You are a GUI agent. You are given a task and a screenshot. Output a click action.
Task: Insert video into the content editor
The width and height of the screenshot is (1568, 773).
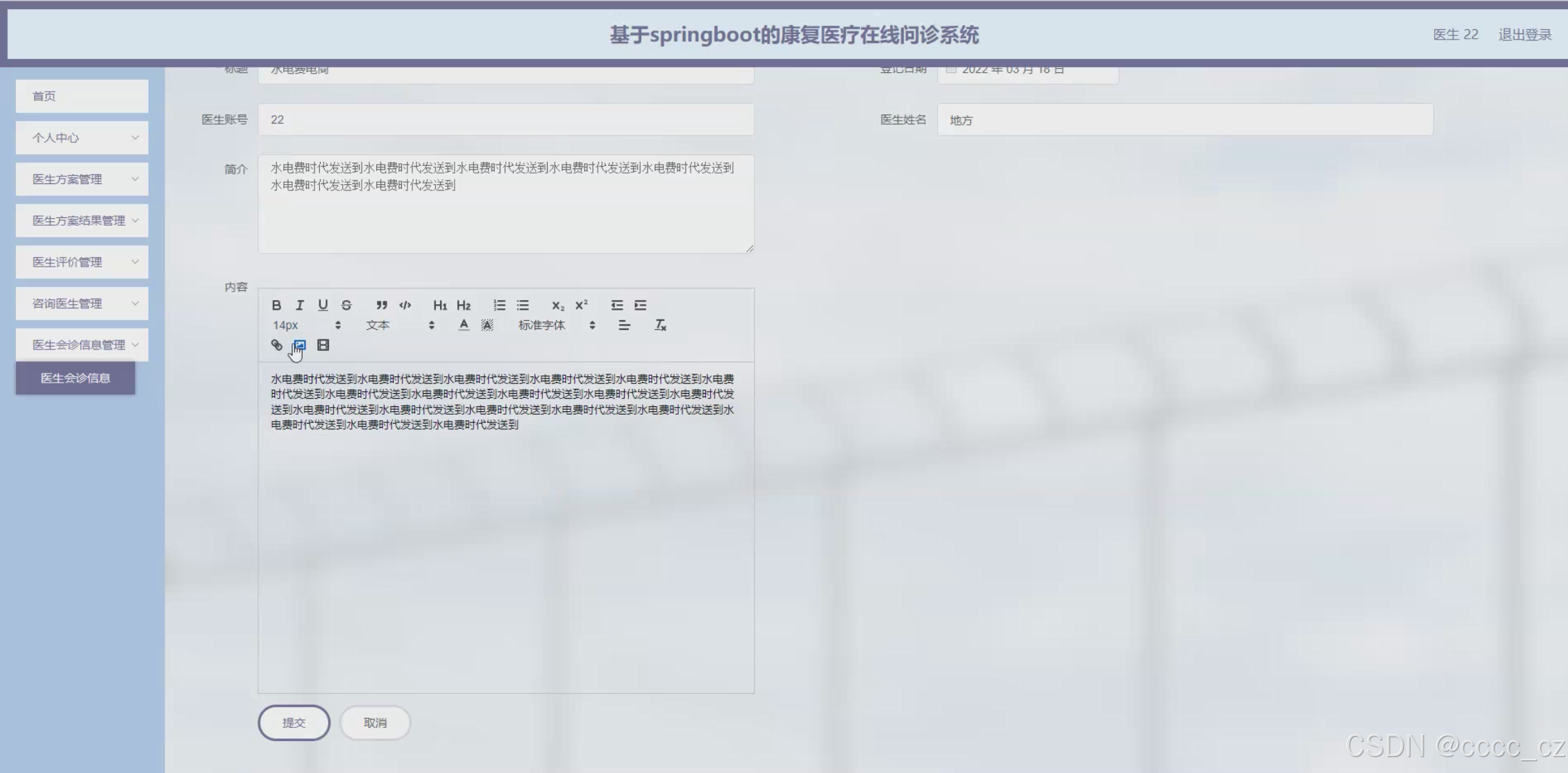click(323, 345)
